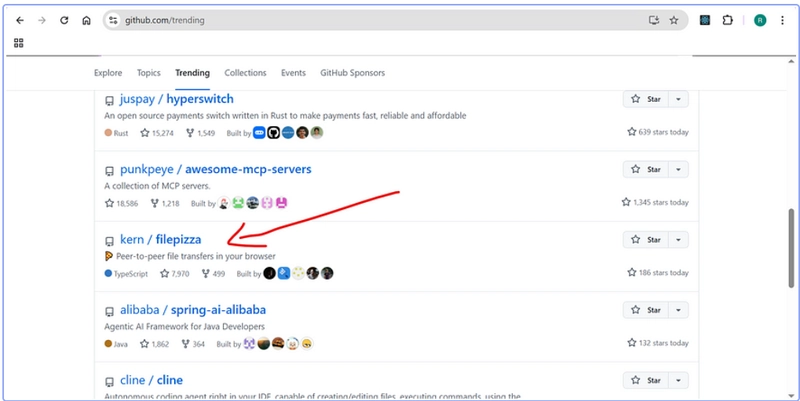Click the 364 forks count for spring-ai-alibaba

[193, 344]
